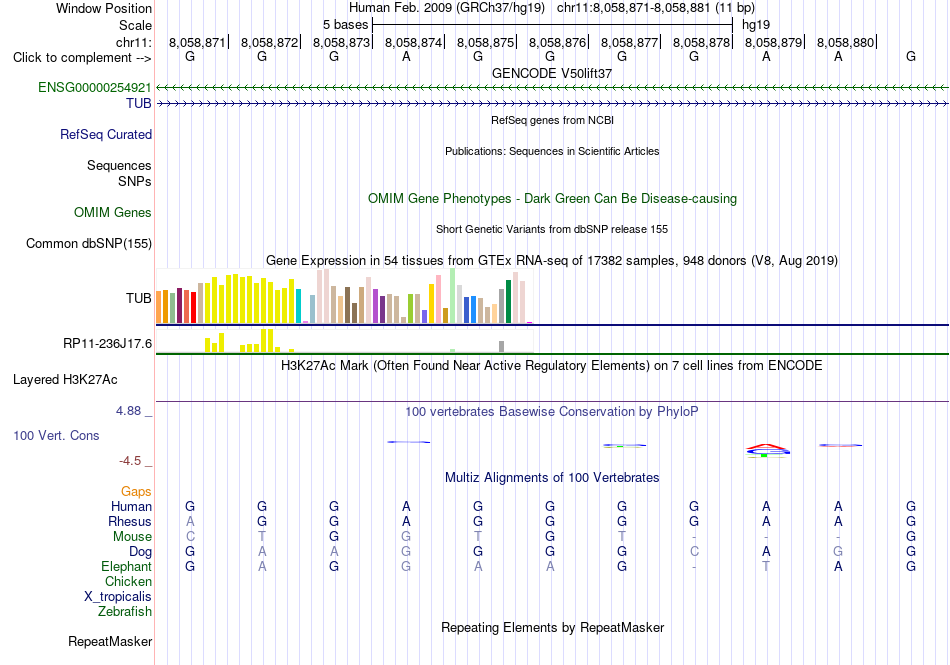Click the 4.88 PhyloP maximum value

(128, 411)
